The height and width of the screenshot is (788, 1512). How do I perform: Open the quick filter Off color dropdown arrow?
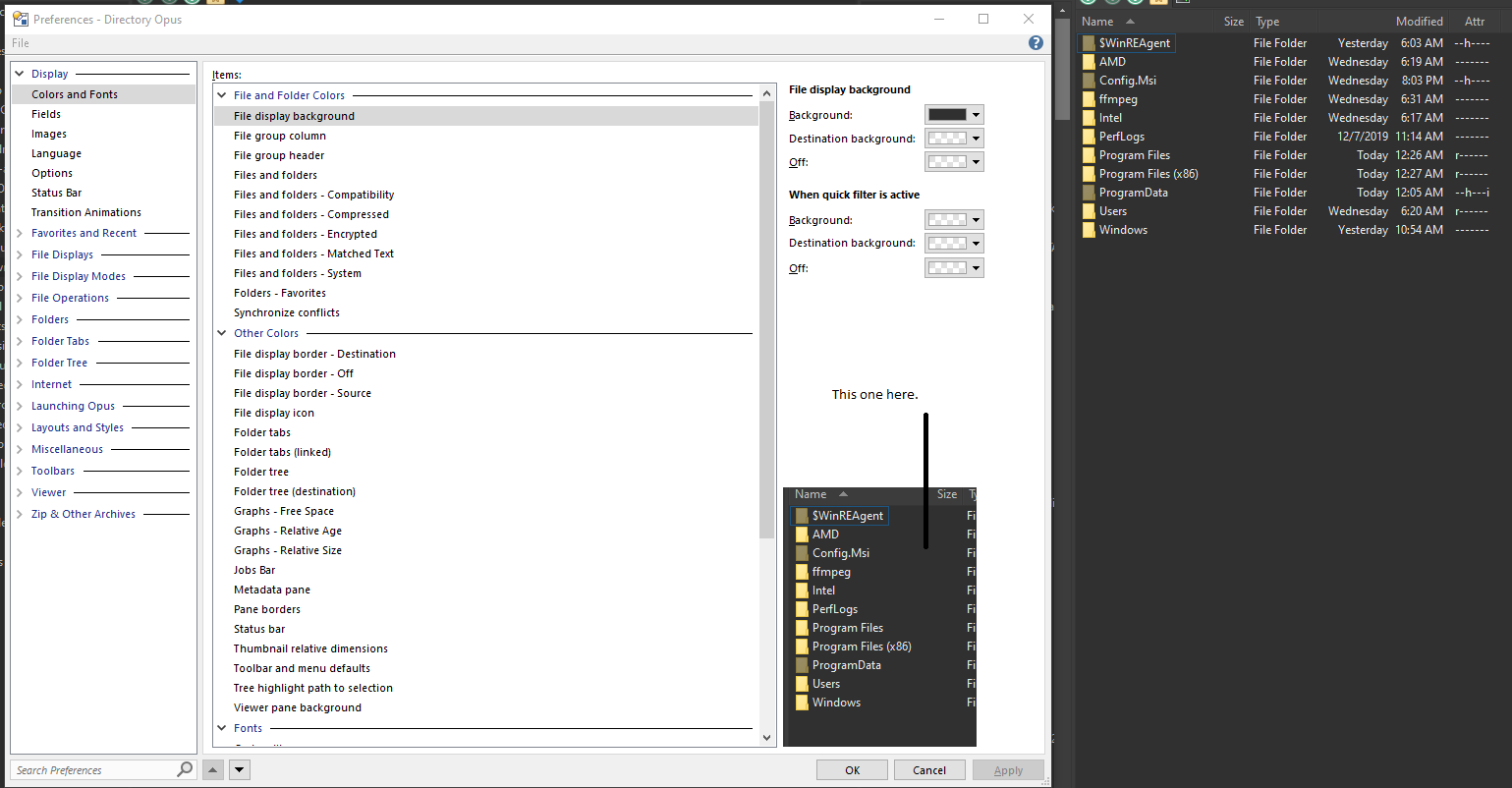pyautogui.click(x=976, y=268)
